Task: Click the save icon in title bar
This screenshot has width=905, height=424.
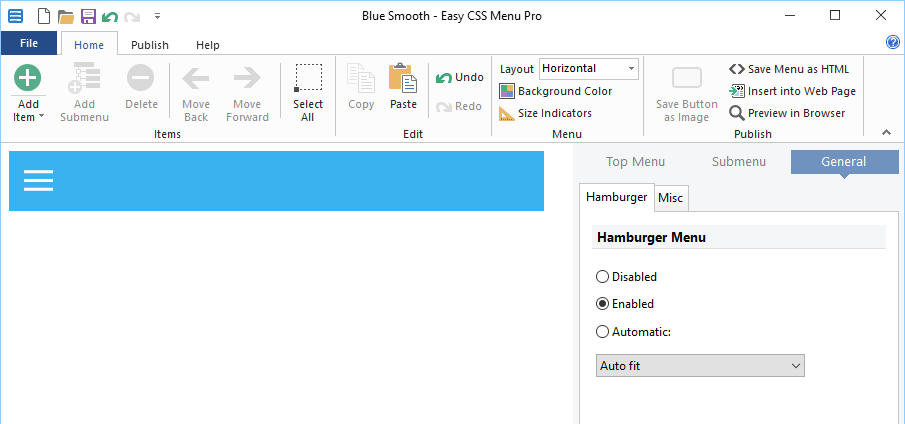Action: coord(88,16)
